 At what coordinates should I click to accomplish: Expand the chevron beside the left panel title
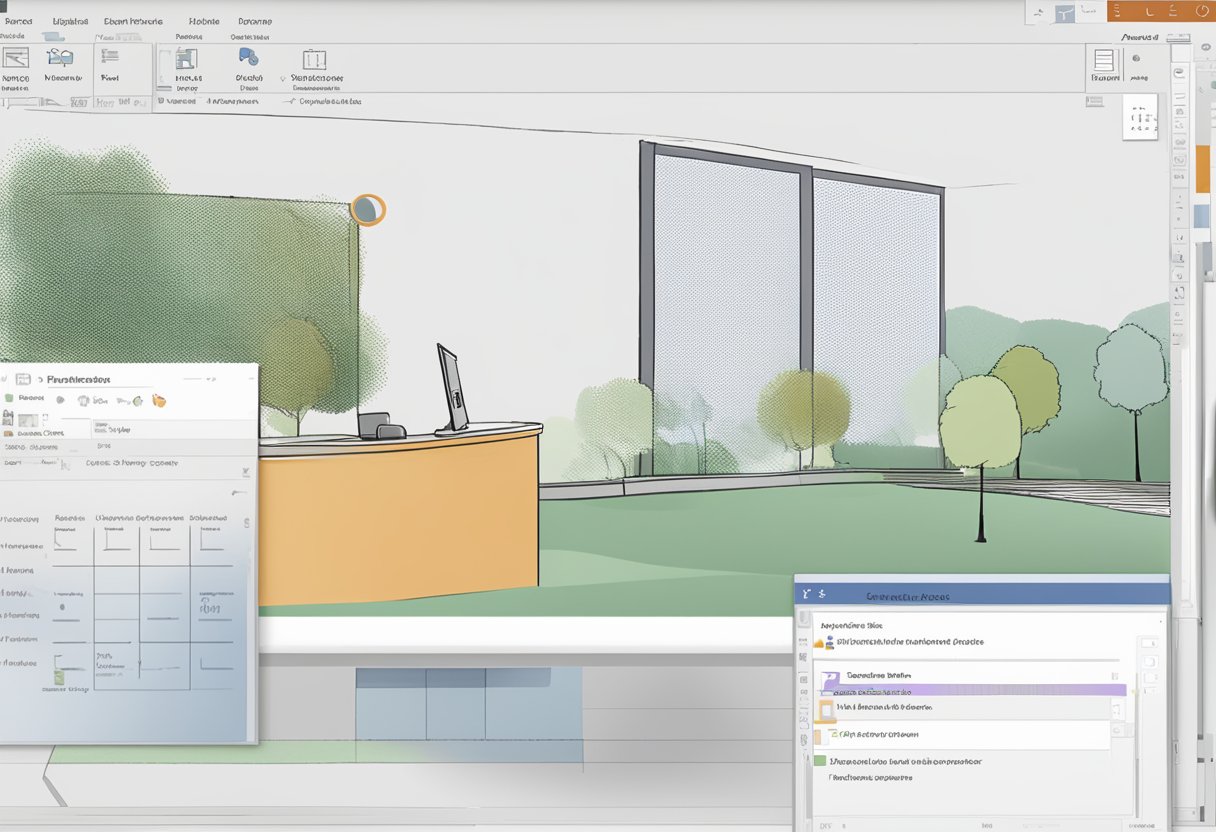pos(41,380)
